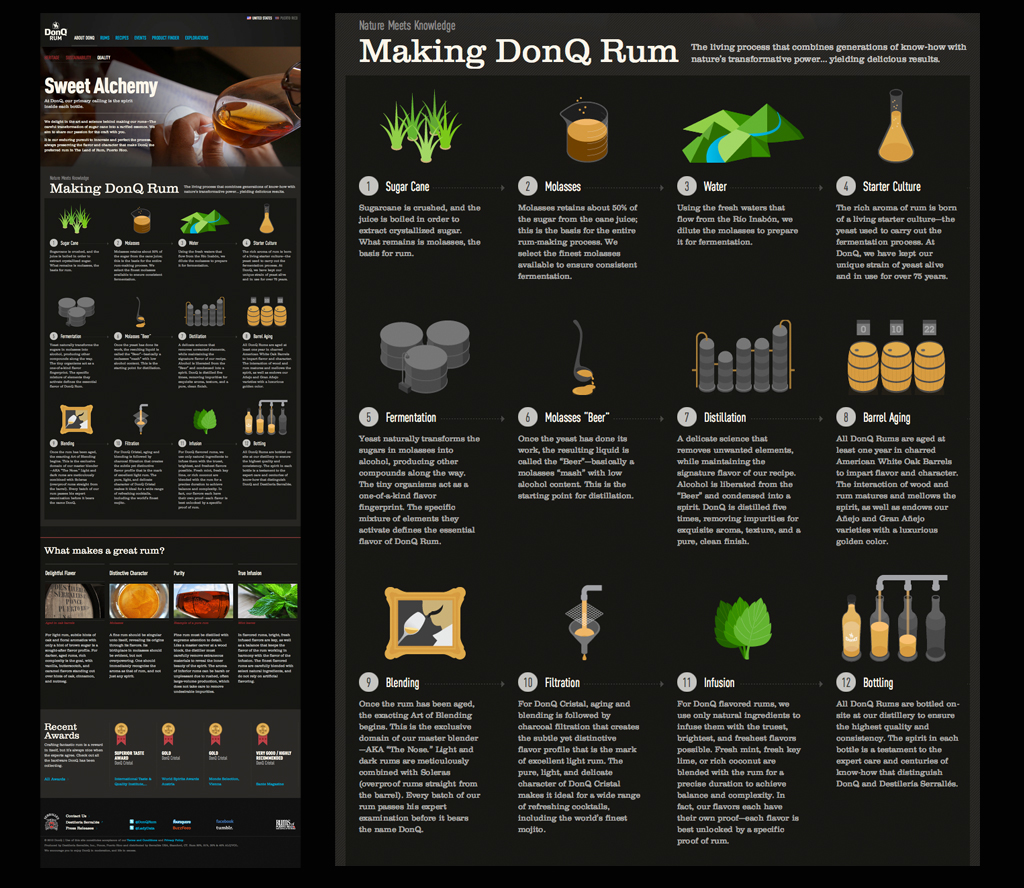Visit the tumblr footer link
Viewport: 1024px width, 888px height.
[223, 827]
